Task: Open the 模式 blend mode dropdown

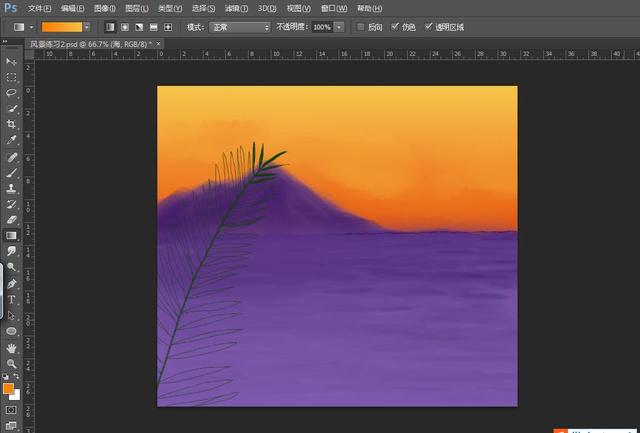Action: [240, 27]
